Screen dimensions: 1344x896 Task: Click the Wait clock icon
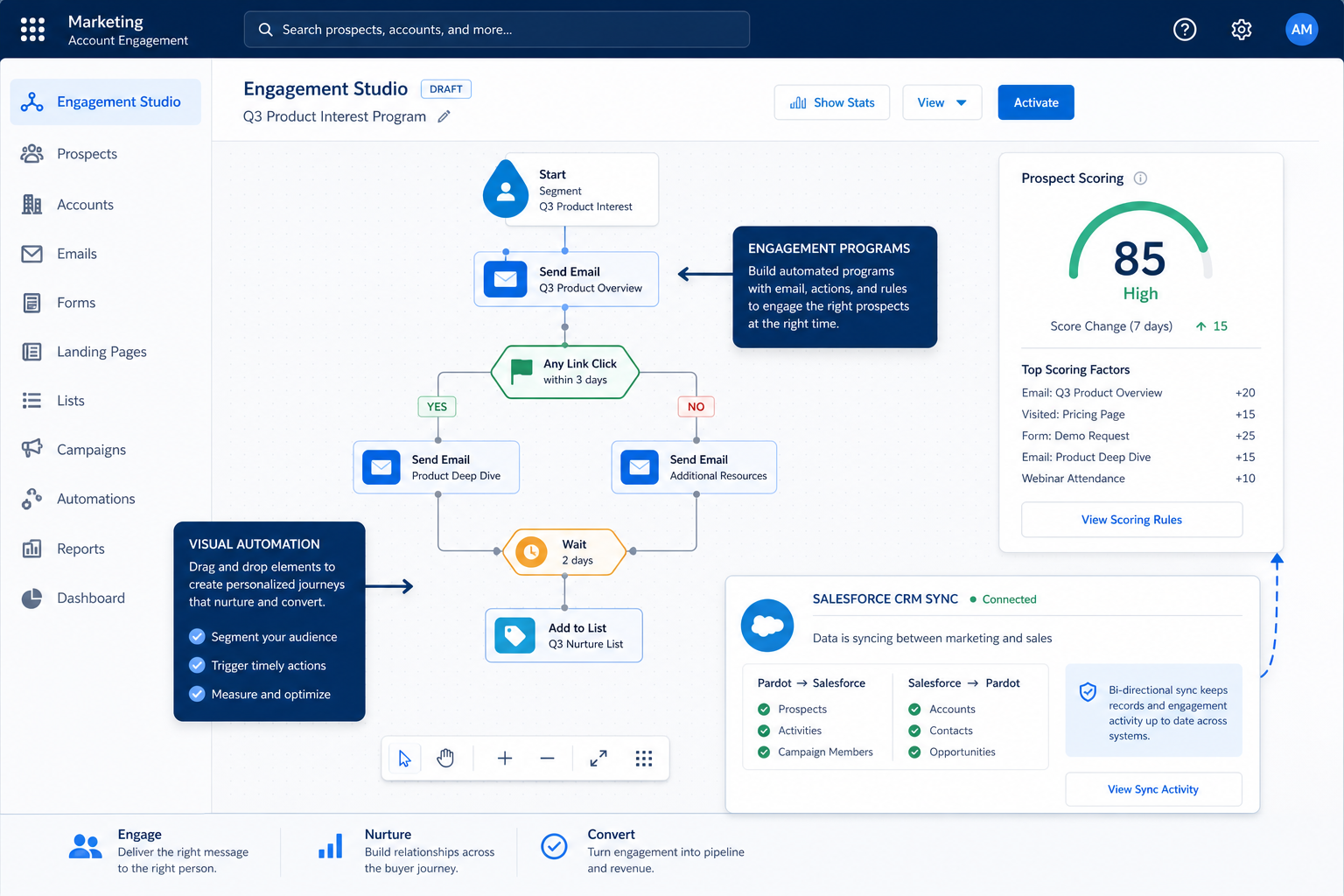click(531, 551)
